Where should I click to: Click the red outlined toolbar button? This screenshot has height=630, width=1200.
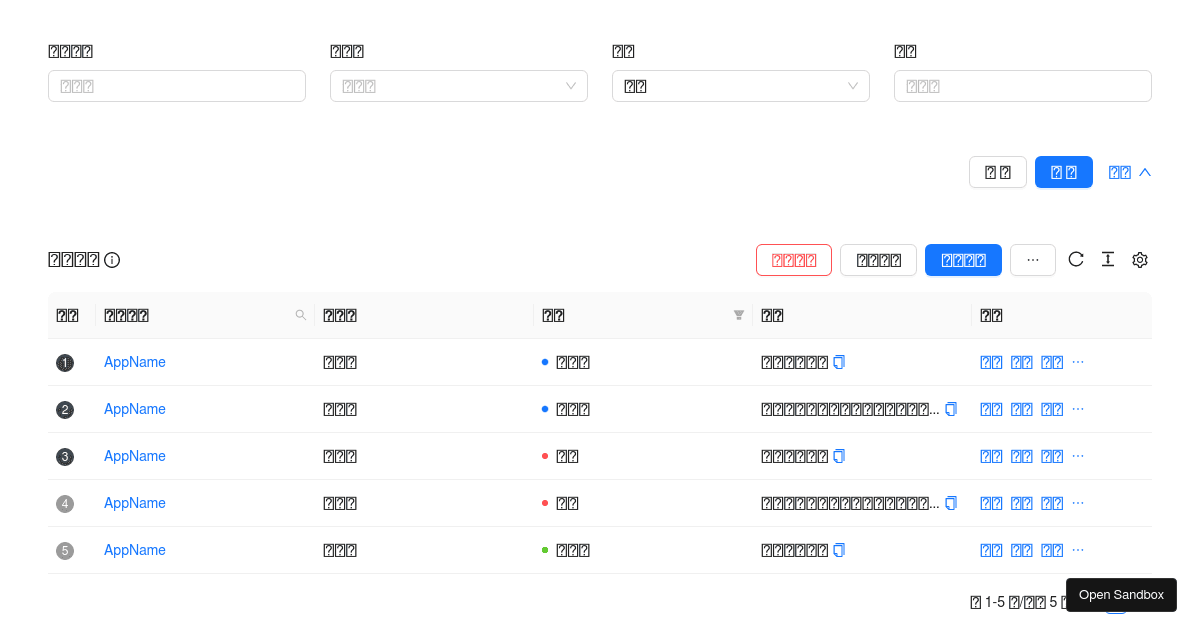[793, 259]
